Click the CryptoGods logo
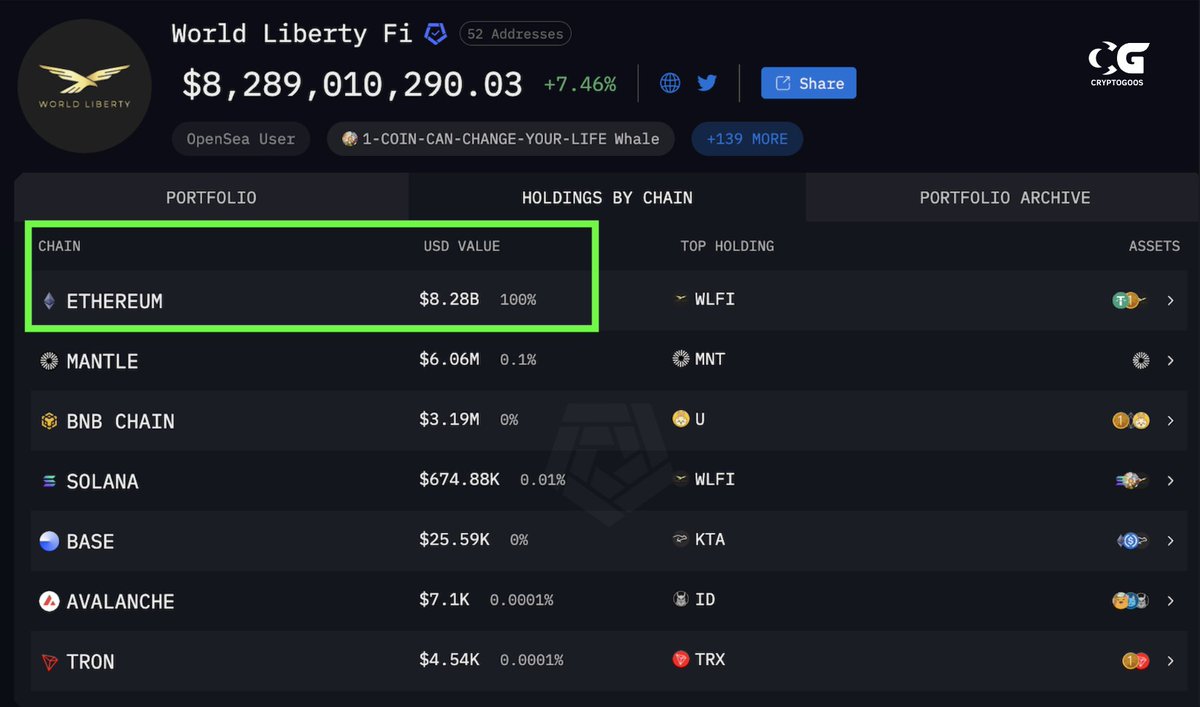 tap(1118, 63)
